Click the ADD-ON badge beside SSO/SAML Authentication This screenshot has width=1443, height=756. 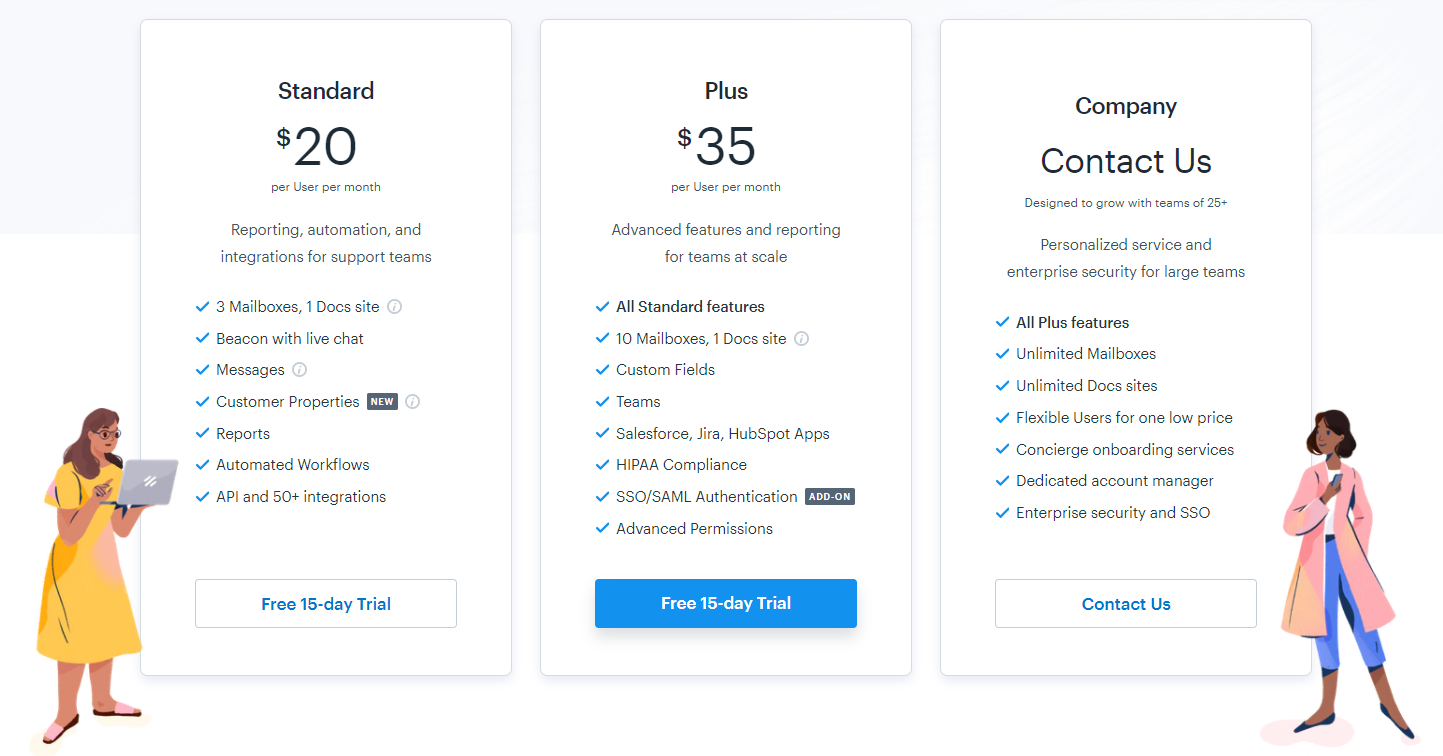(830, 497)
